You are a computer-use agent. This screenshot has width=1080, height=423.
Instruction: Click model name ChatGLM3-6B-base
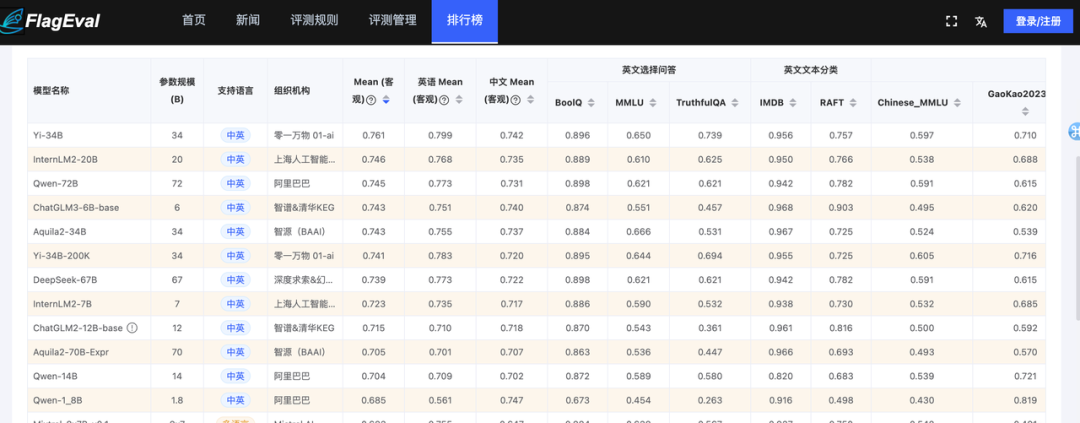click(76, 207)
